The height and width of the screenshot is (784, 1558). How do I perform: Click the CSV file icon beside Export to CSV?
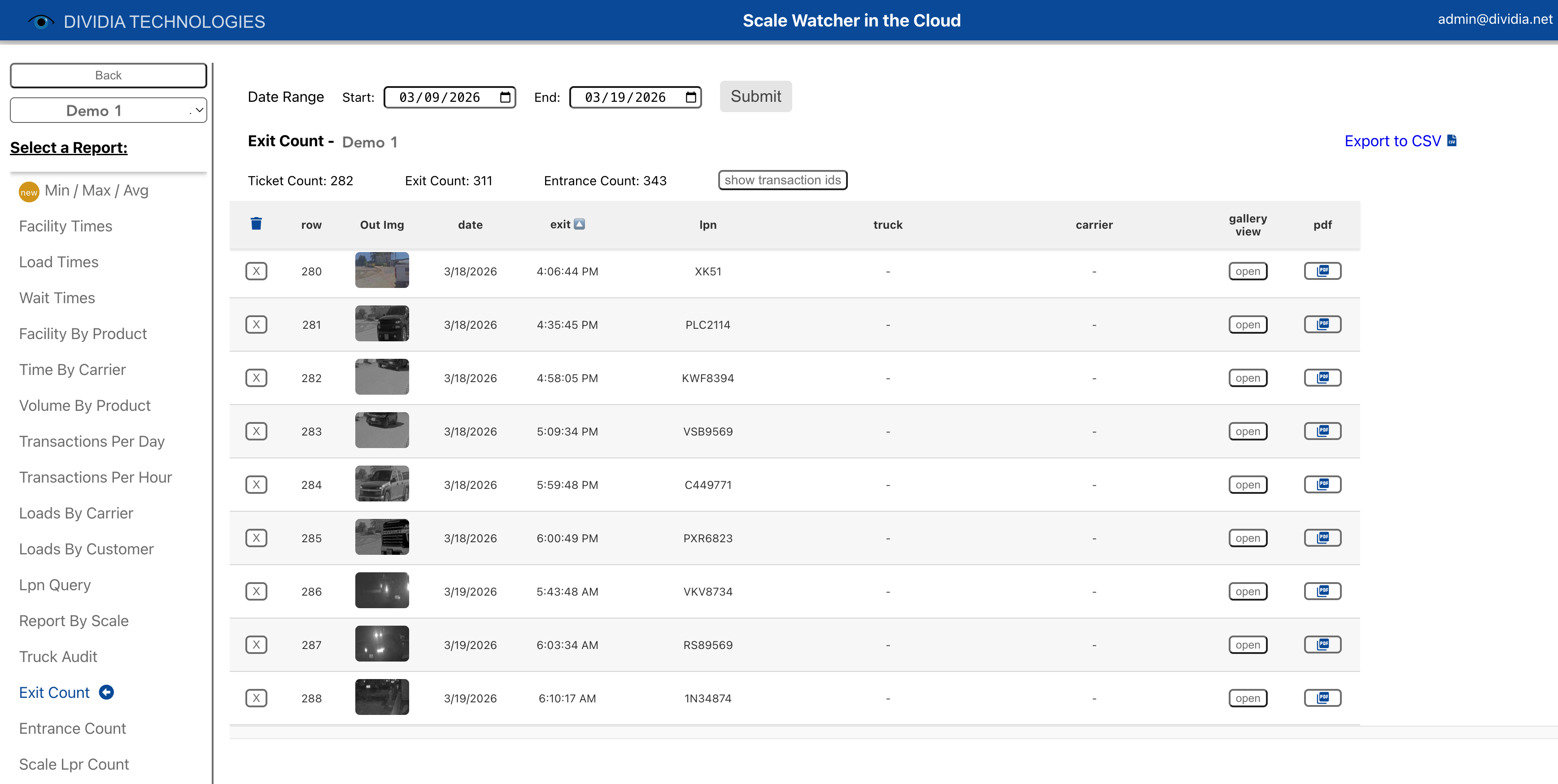(x=1452, y=141)
